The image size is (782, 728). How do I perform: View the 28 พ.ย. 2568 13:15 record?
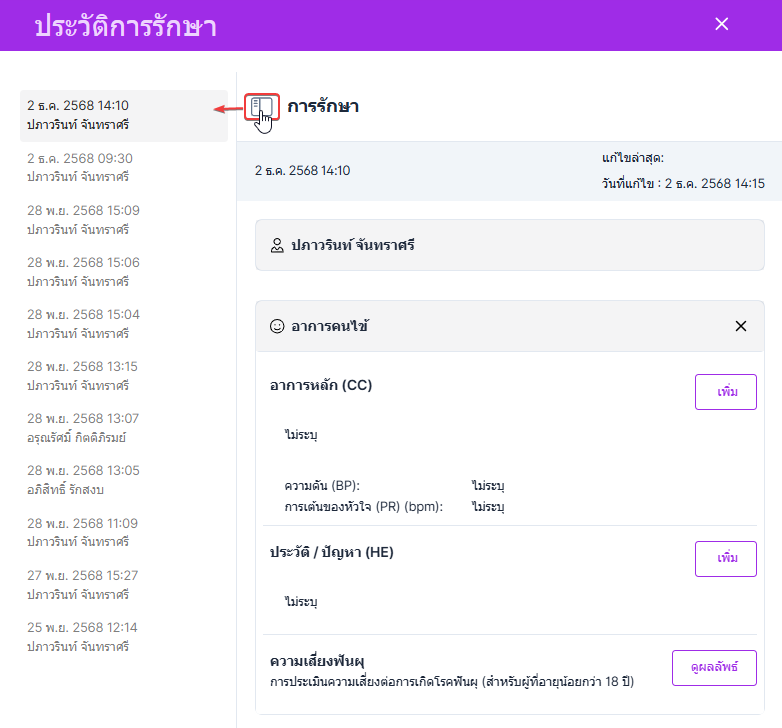pos(124,376)
